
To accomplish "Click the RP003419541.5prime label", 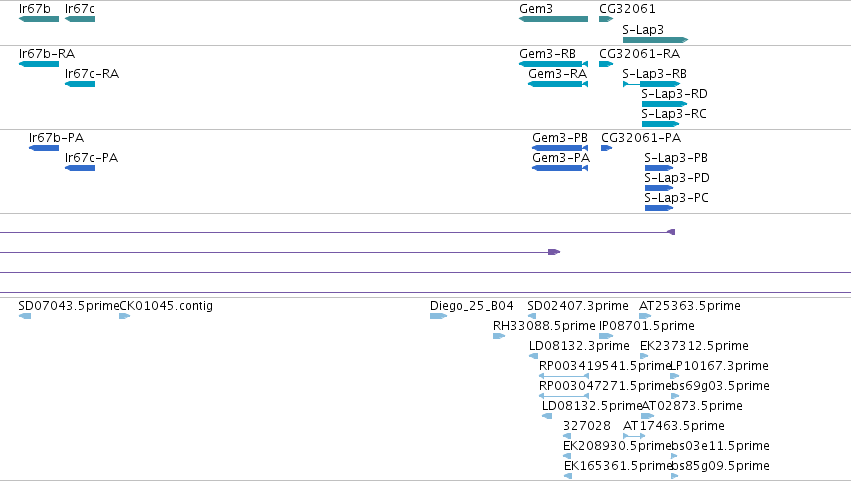I will coord(605,366).
